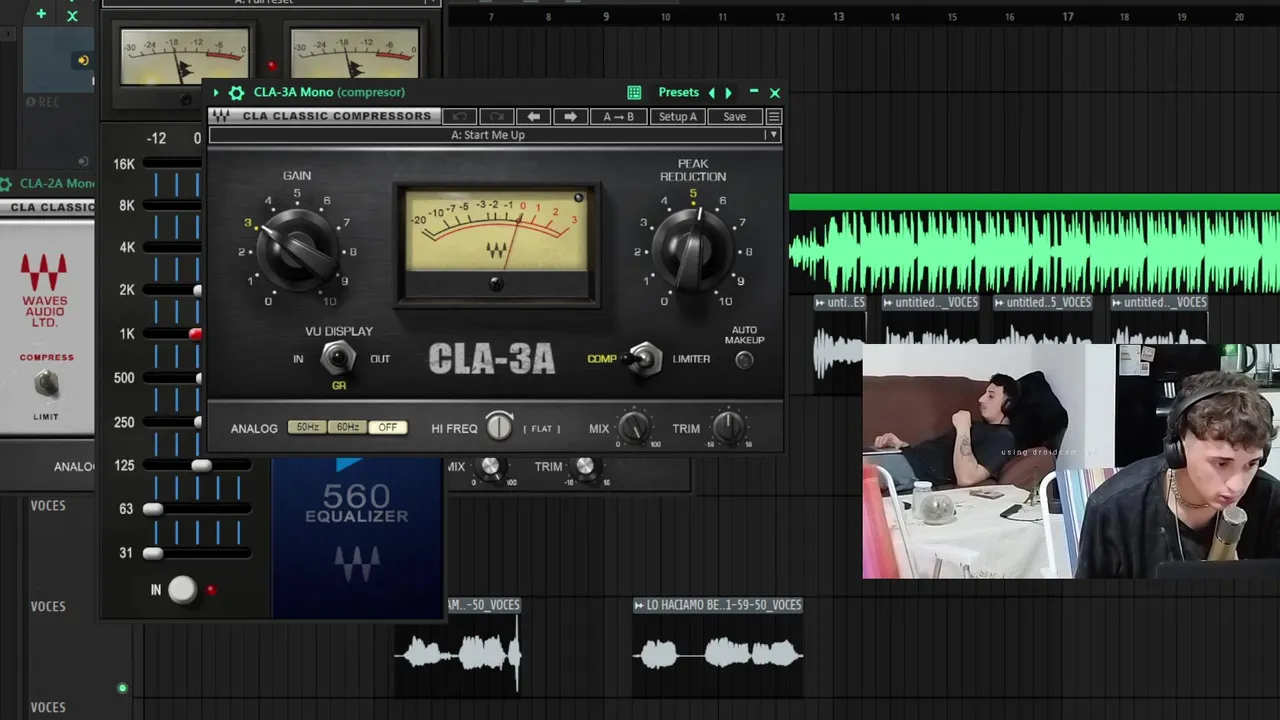
Task: Load the next preset with the right arrow button
Action: pos(570,117)
